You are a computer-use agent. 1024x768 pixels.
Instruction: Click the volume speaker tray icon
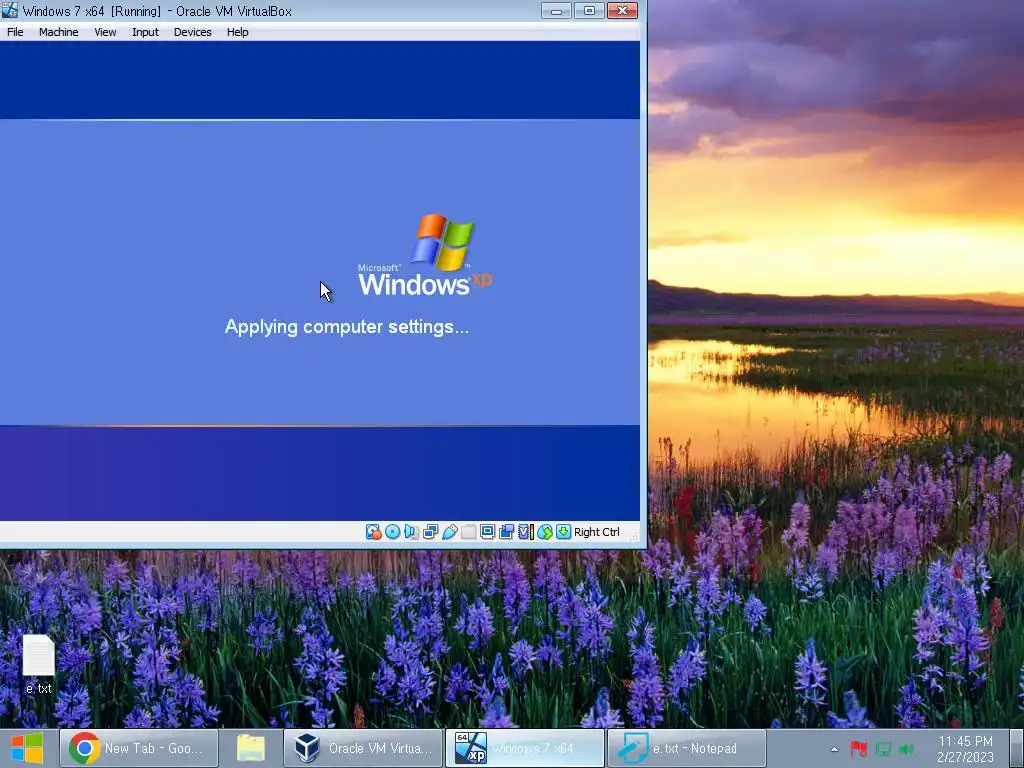click(x=906, y=749)
